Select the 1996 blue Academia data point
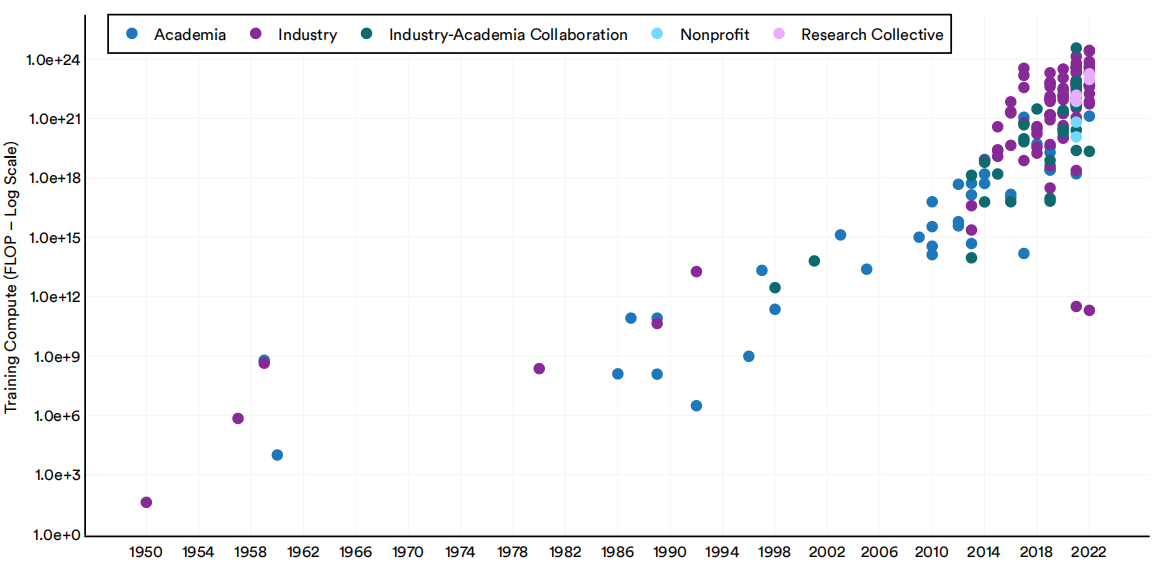This screenshot has height=571, width=1163. (x=749, y=356)
